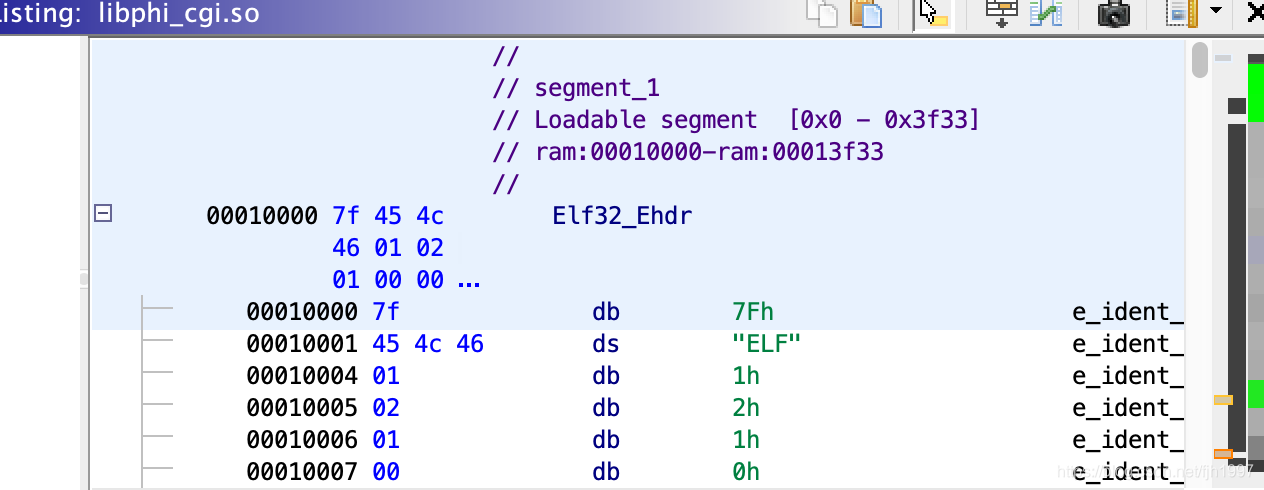The width and height of the screenshot is (1264, 490).
Task: Select the "ELF" string value
Action: [x=768, y=344]
